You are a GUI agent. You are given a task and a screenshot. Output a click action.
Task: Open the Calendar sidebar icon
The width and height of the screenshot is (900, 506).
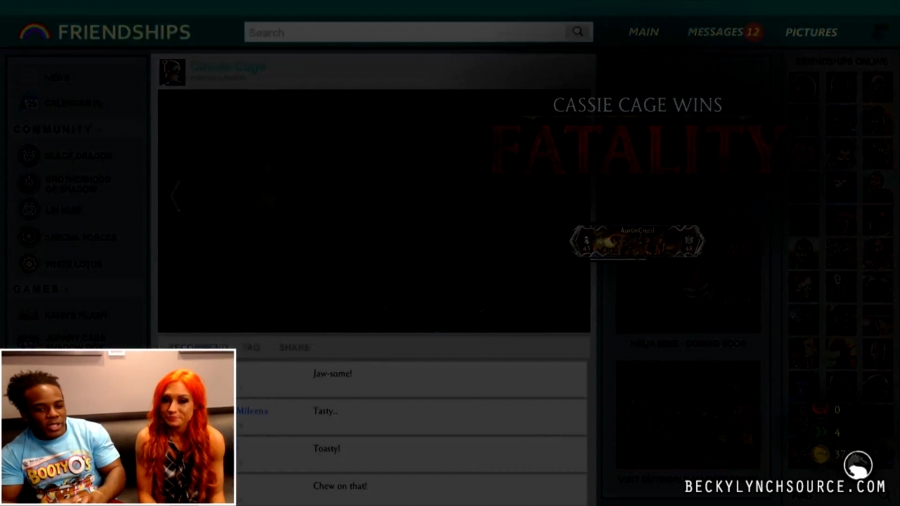30,102
